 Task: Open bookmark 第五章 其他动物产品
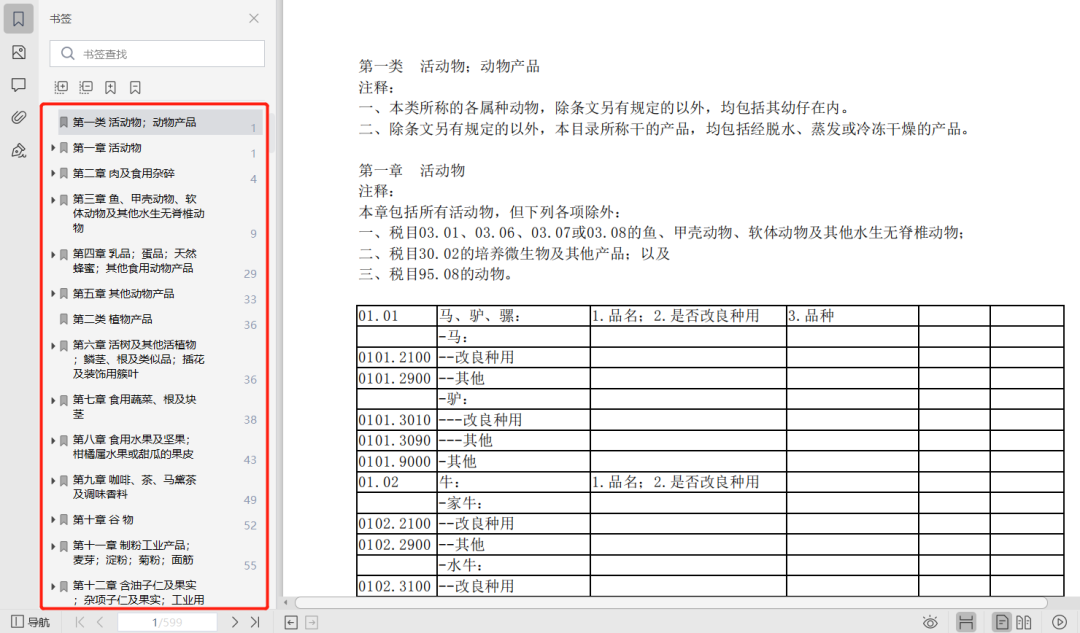pos(123,293)
